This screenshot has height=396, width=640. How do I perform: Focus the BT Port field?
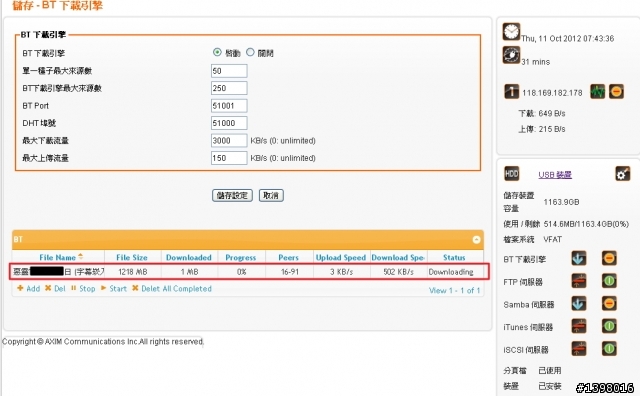click(x=229, y=106)
